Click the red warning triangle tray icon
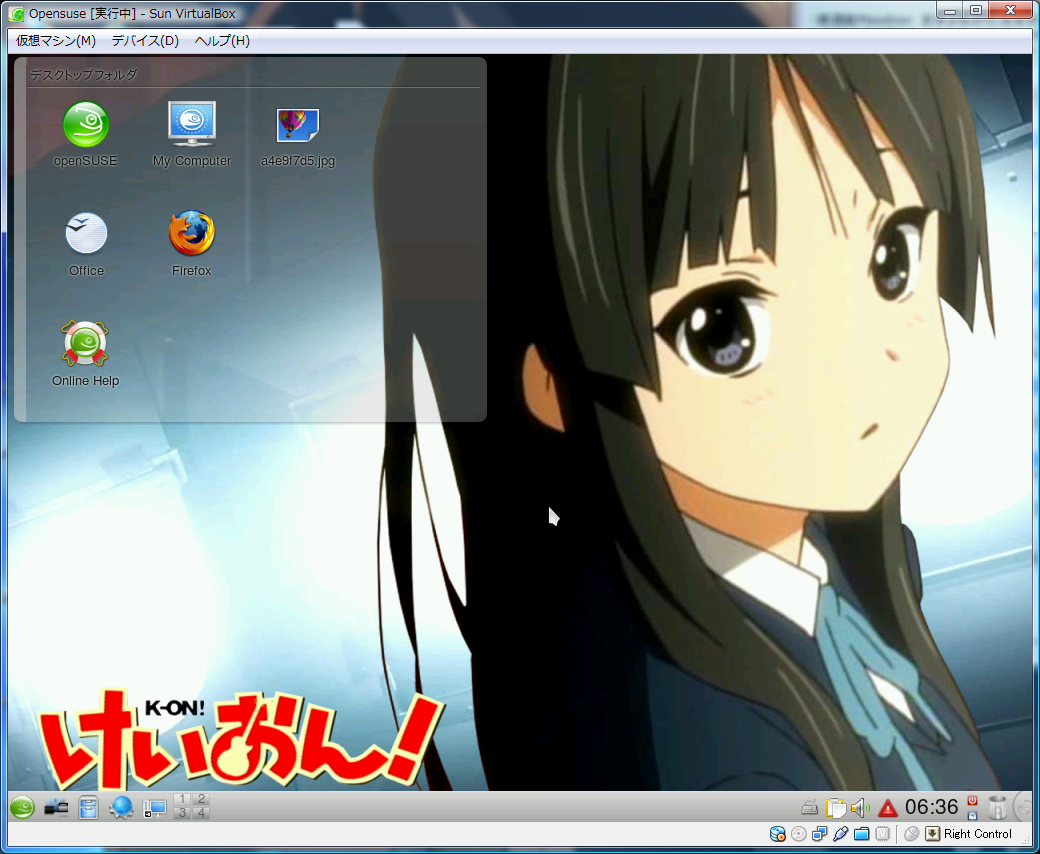1040x854 pixels. coord(887,808)
